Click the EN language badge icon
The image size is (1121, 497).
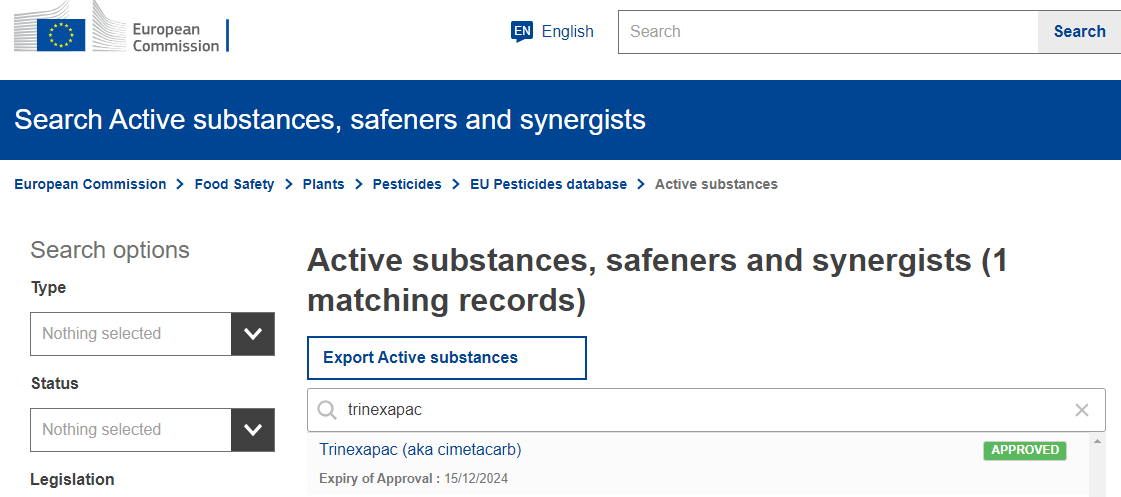(523, 31)
